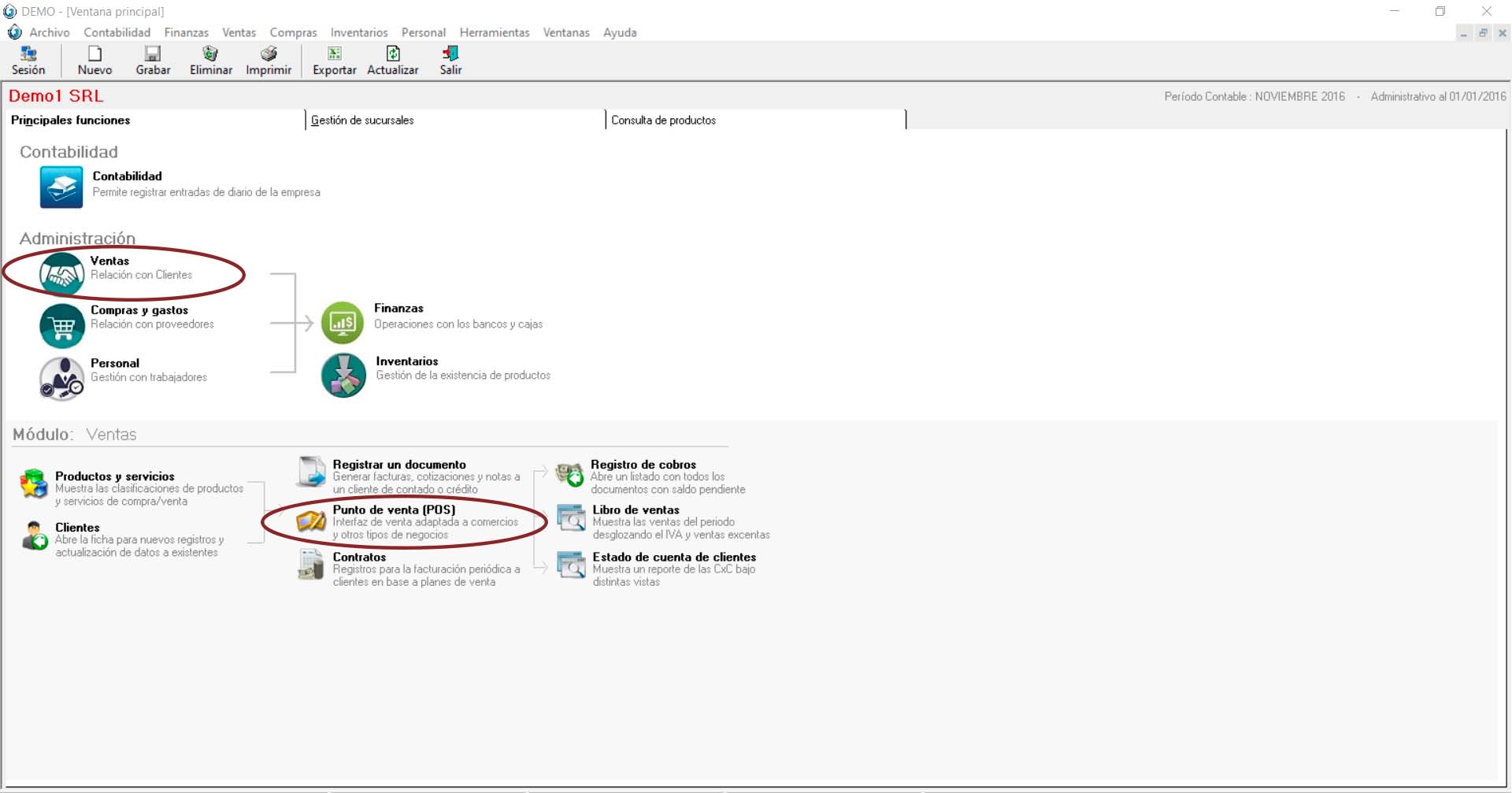Switch to Consulta de productos tab
Image resolution: width=1512 pixels, height=793 pixels.
pyautogui.click(x=663, y=120)
